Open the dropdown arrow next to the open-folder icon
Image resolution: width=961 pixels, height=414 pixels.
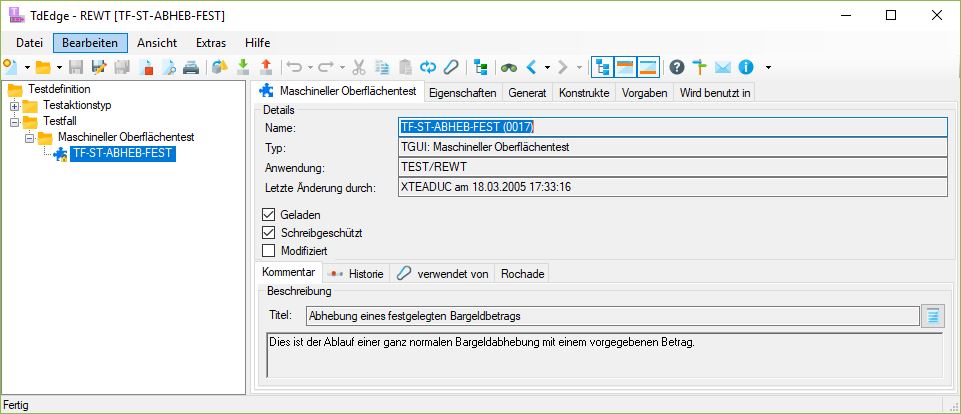coord(59,68)
